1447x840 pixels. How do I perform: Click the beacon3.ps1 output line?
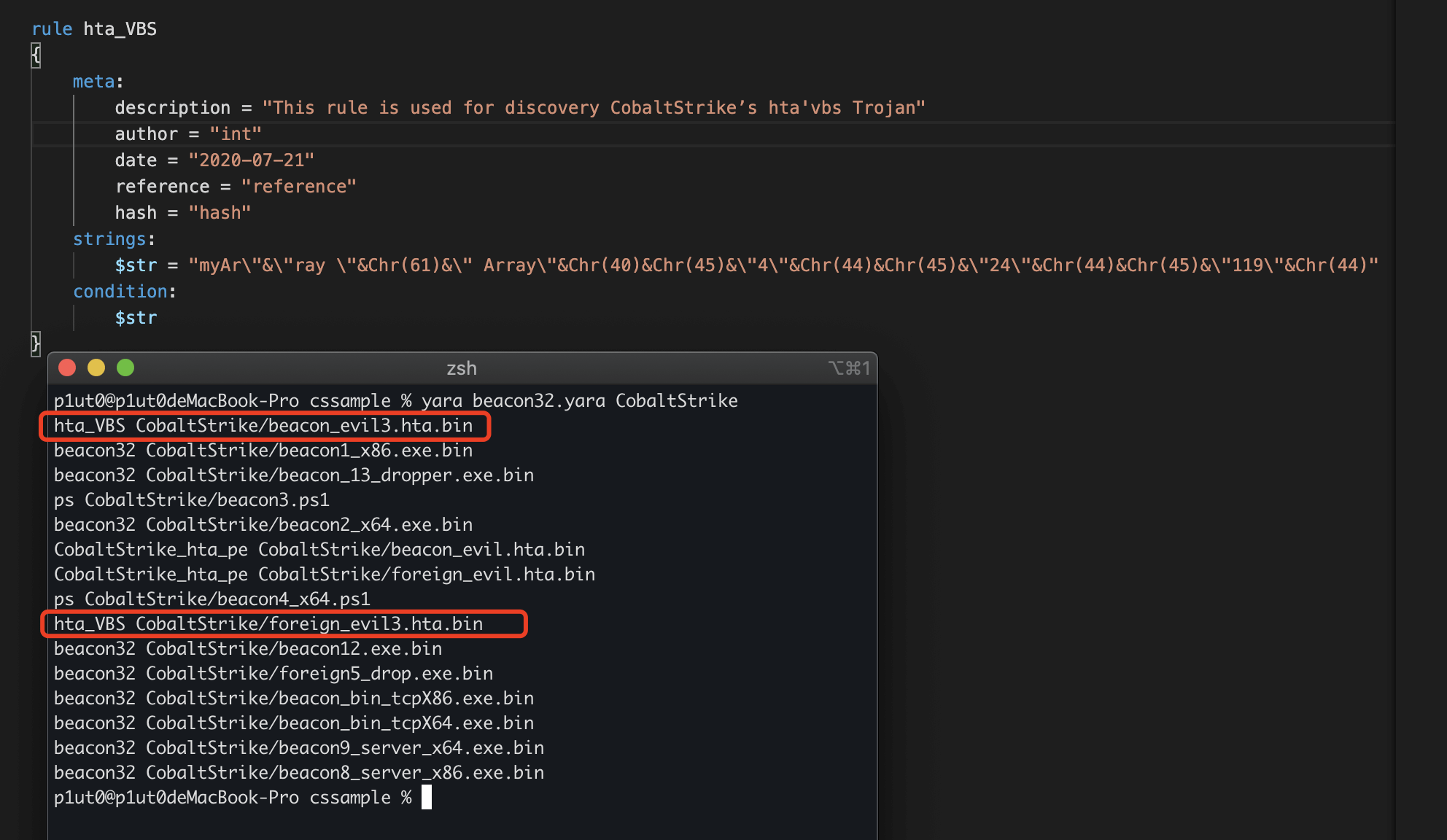[x=192, y=500]
